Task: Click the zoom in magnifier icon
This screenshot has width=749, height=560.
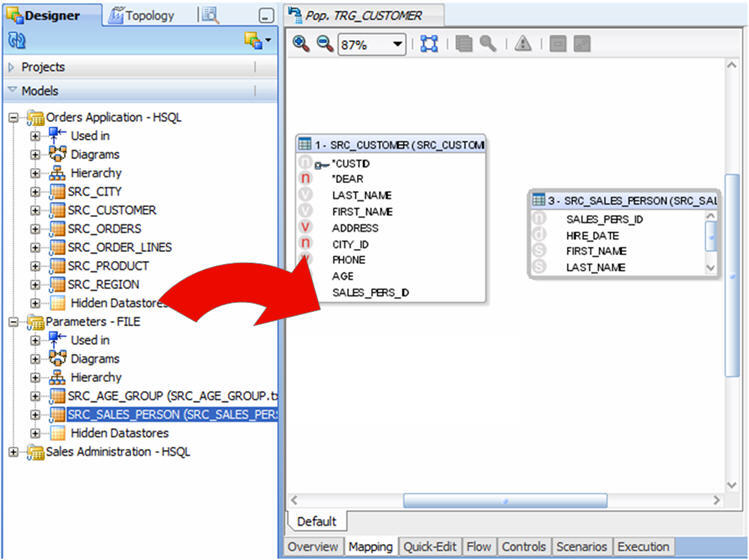Action: 301,44
